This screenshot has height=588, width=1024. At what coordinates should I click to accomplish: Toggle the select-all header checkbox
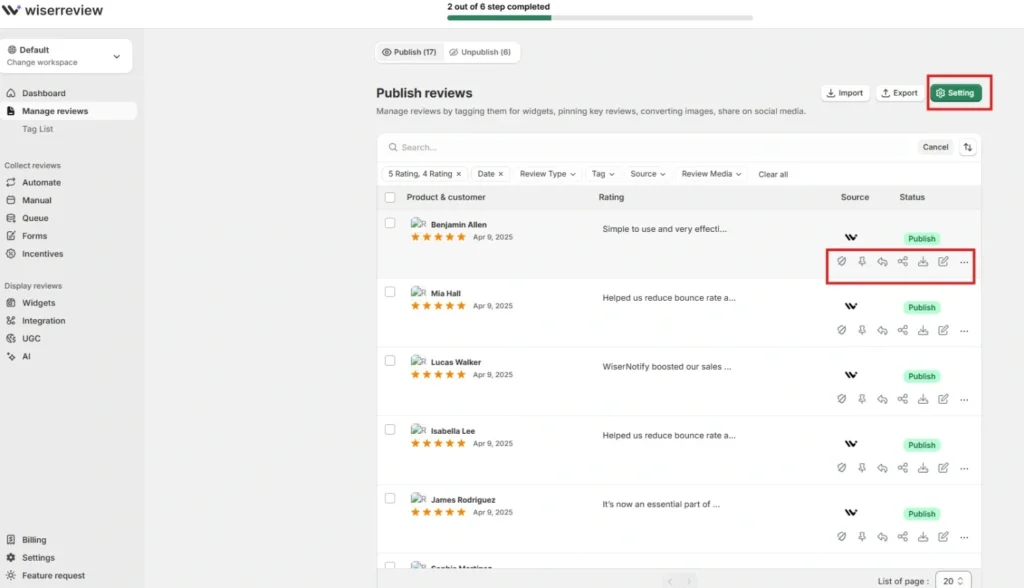390,197
